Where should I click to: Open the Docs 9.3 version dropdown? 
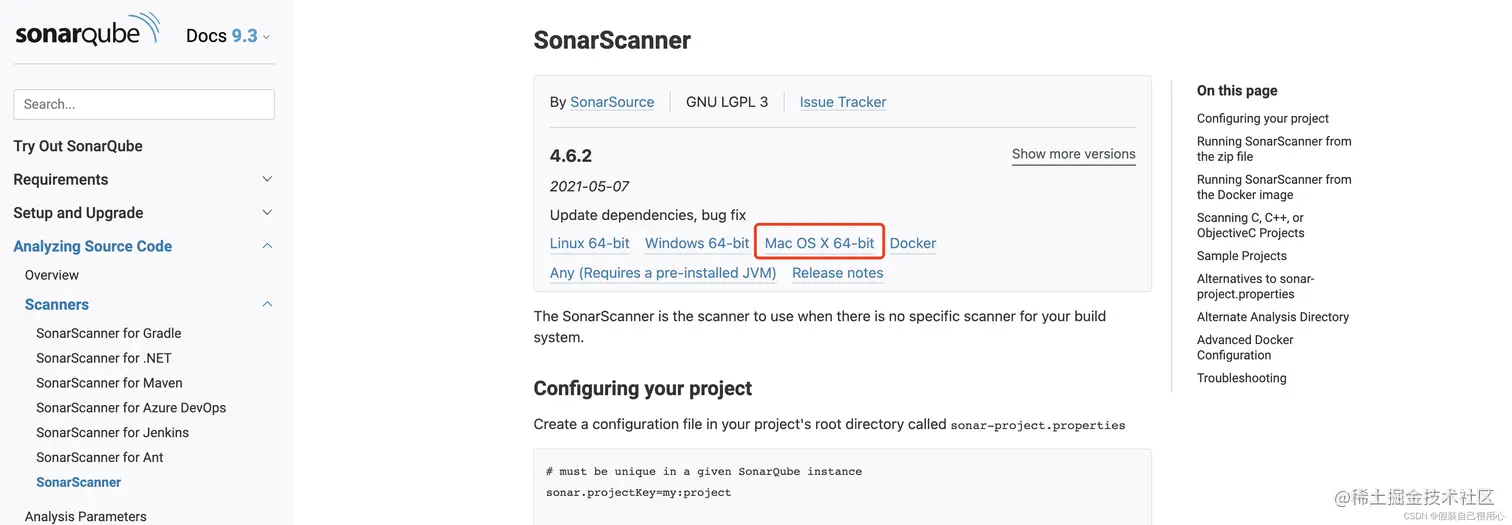[x=228, y=36]
